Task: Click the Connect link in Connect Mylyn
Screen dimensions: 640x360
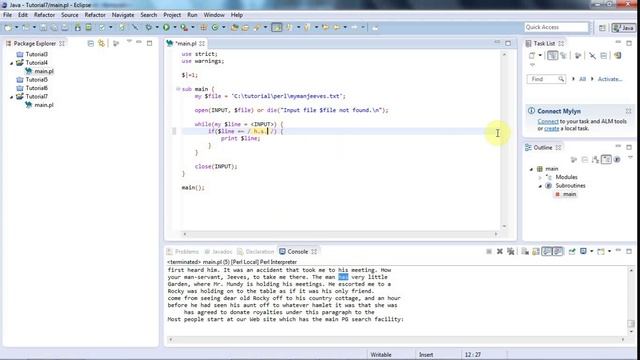Action: [548, 121]
